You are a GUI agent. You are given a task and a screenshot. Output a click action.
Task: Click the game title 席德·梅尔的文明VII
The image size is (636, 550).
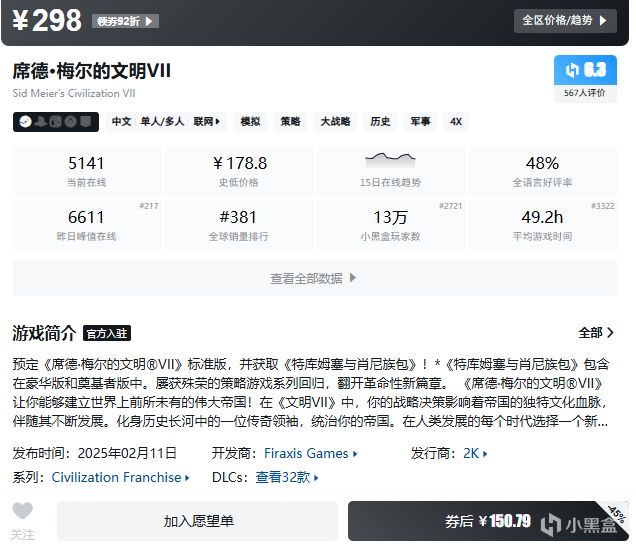click(x=92, y=71)
